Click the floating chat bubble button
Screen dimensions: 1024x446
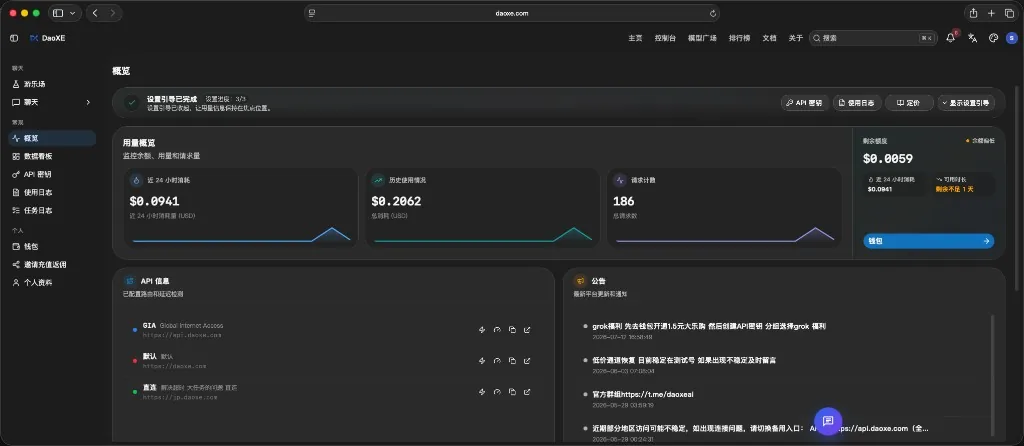click(x=827, y=421)
